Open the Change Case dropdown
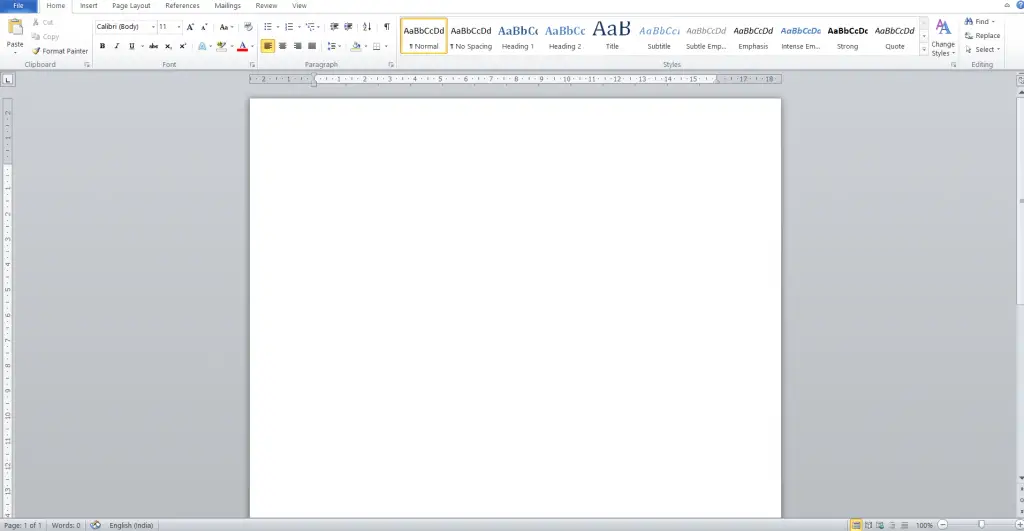Viewport: 1024px width, 531px height. click(226, 27)
